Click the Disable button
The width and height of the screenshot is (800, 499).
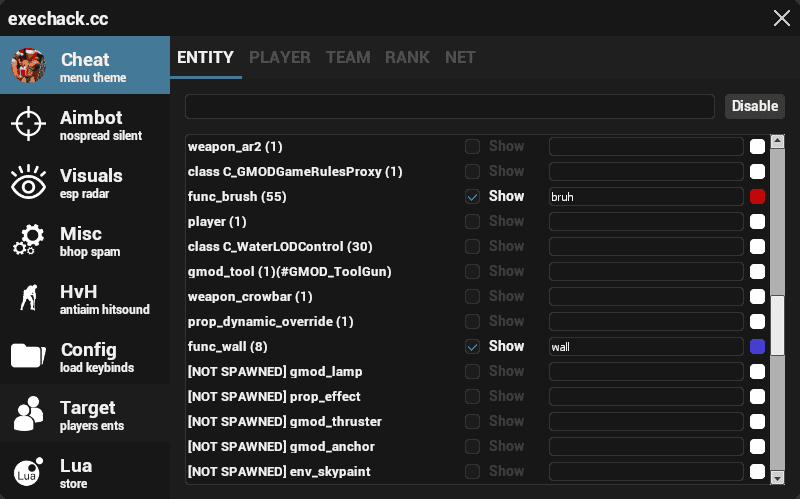pyautogui.click(x=754, y=106)
